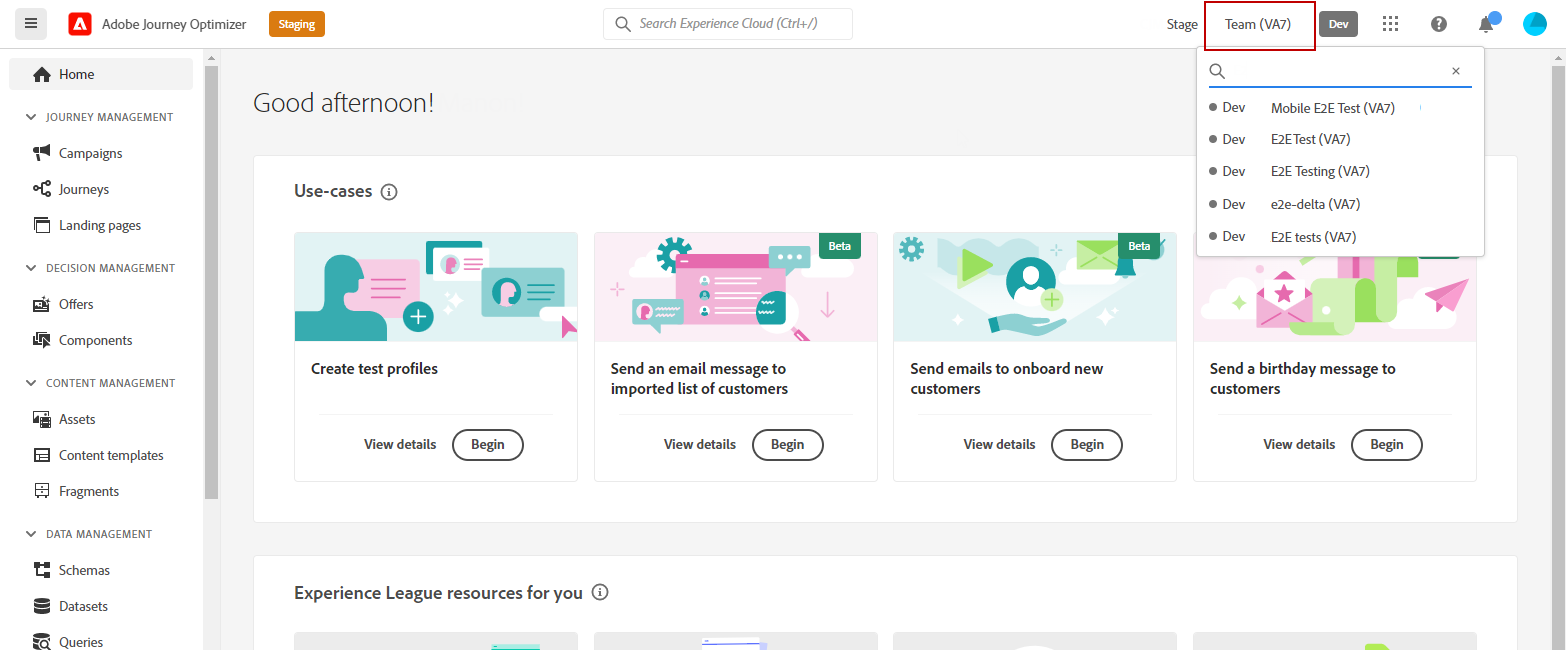Click the onboard new customers illustration
The image size is (1566, 650).
[x=1035, y=287]
